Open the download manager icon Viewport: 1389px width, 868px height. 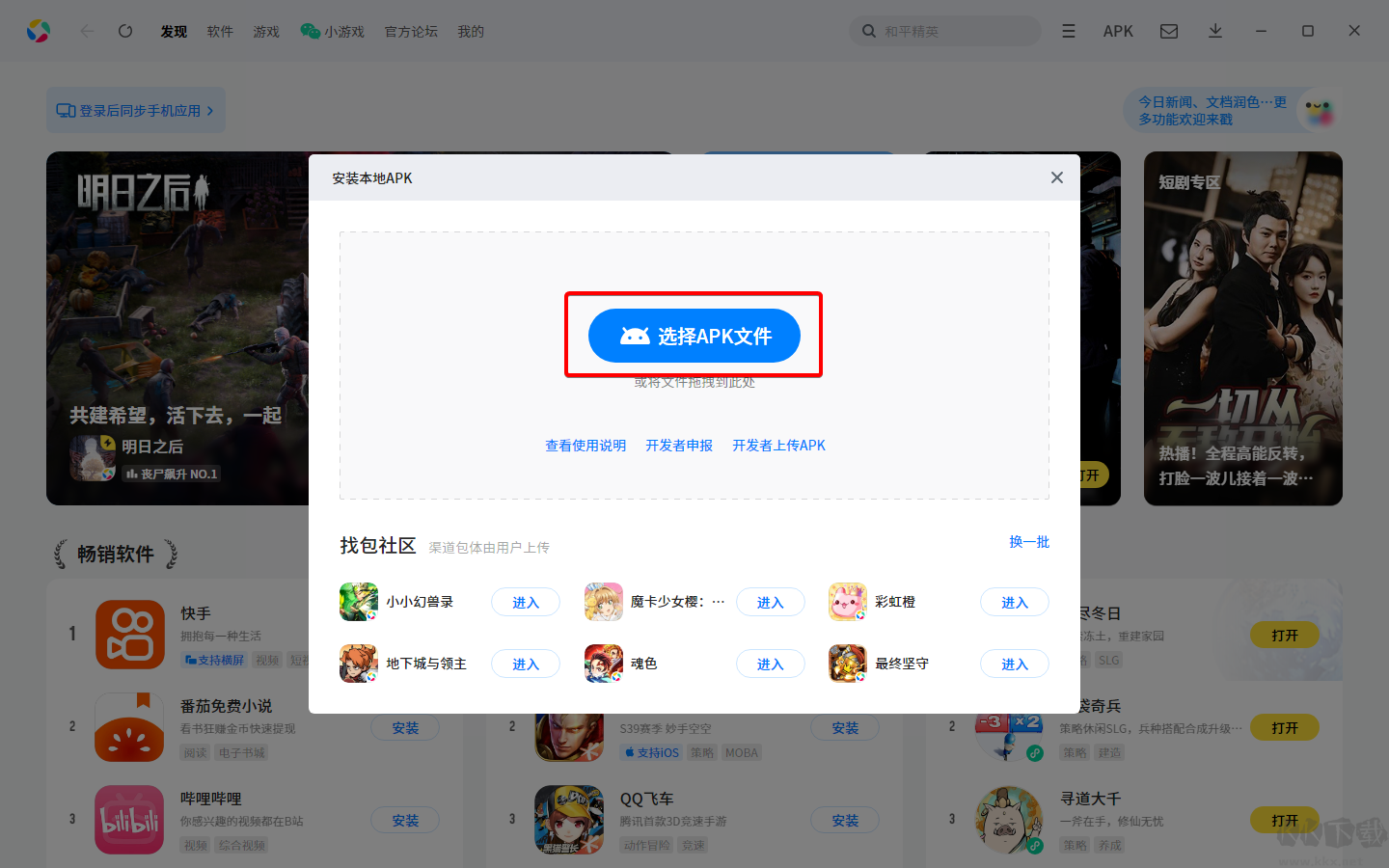[x=1214, y=31]
